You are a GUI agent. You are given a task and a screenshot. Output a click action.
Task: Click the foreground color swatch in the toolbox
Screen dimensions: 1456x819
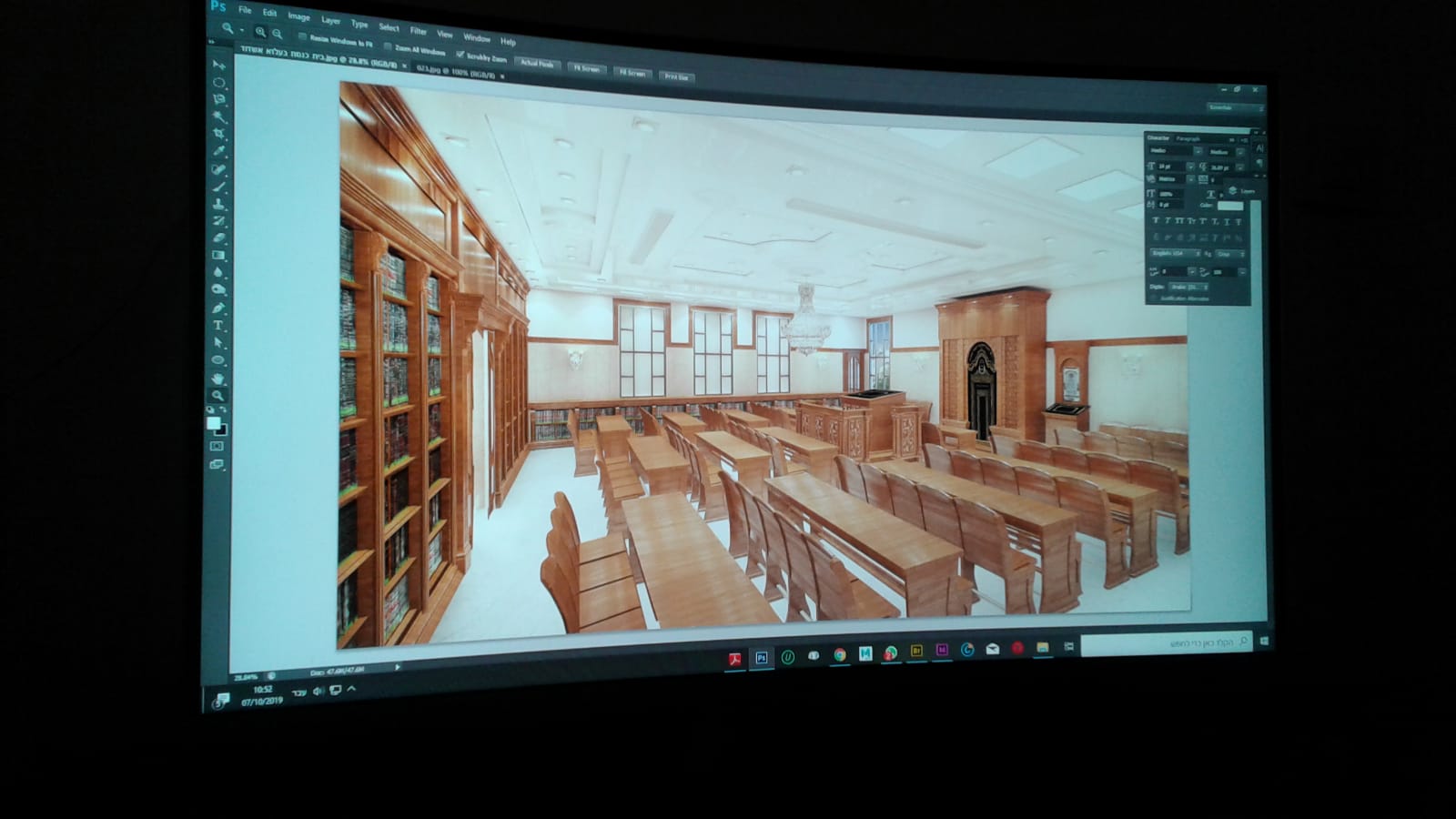pos(214,423)
